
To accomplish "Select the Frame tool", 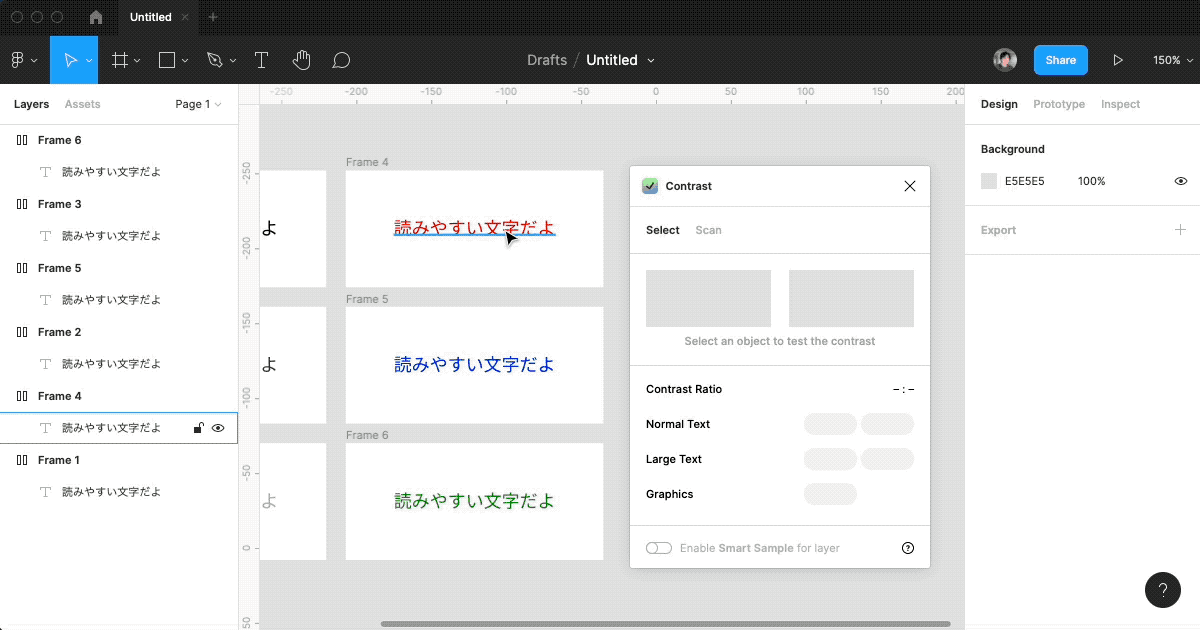I will (x=120, y=60).
